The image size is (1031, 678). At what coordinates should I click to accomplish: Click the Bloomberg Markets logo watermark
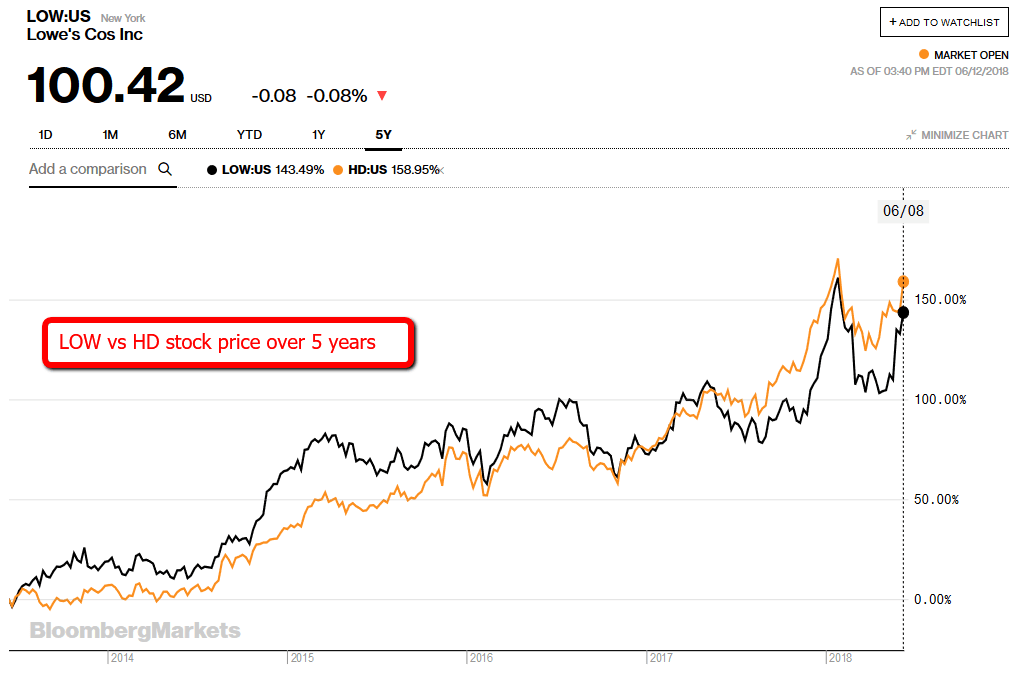(135, 631)
